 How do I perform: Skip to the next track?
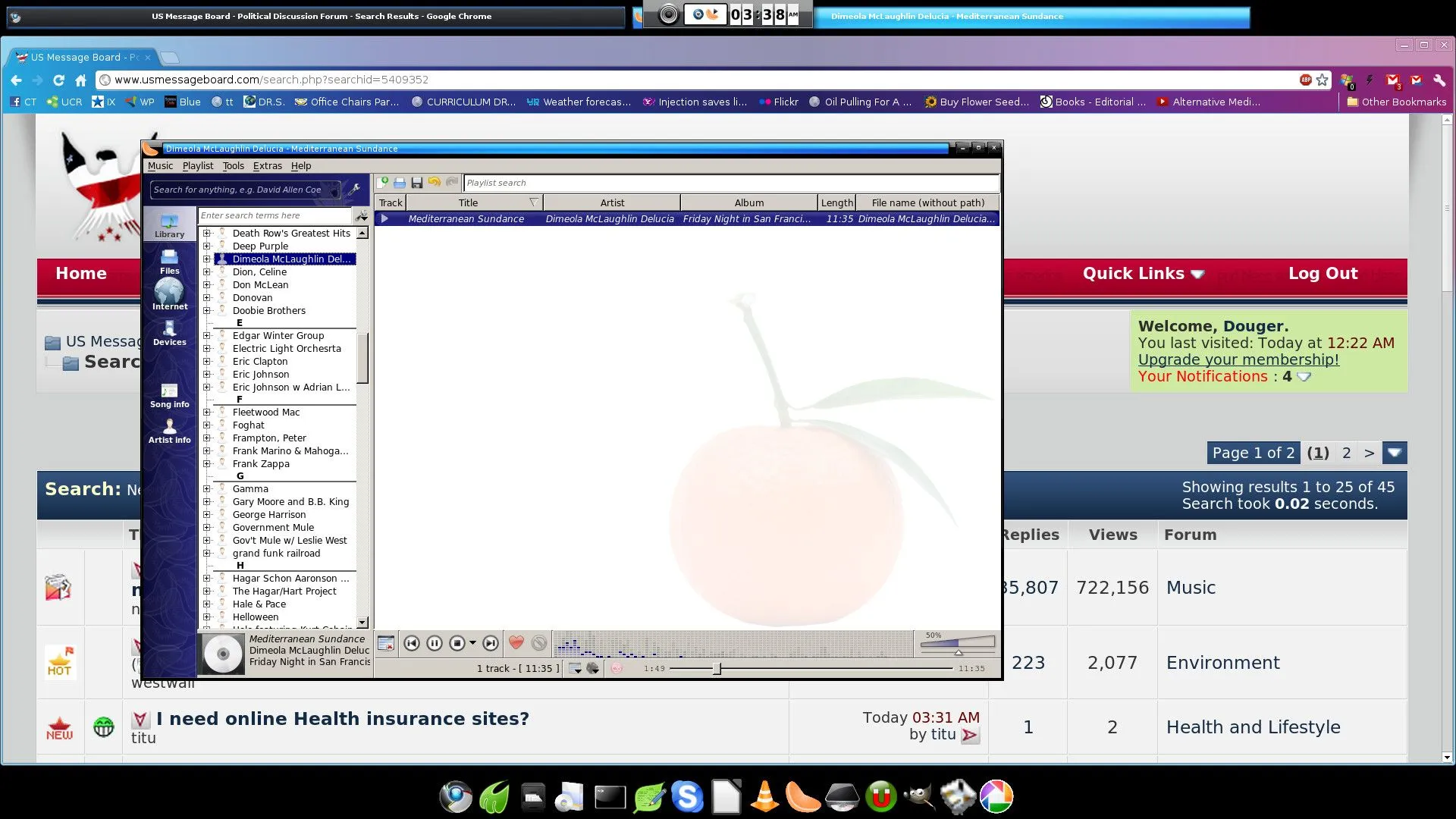click(x=491, y=643)
